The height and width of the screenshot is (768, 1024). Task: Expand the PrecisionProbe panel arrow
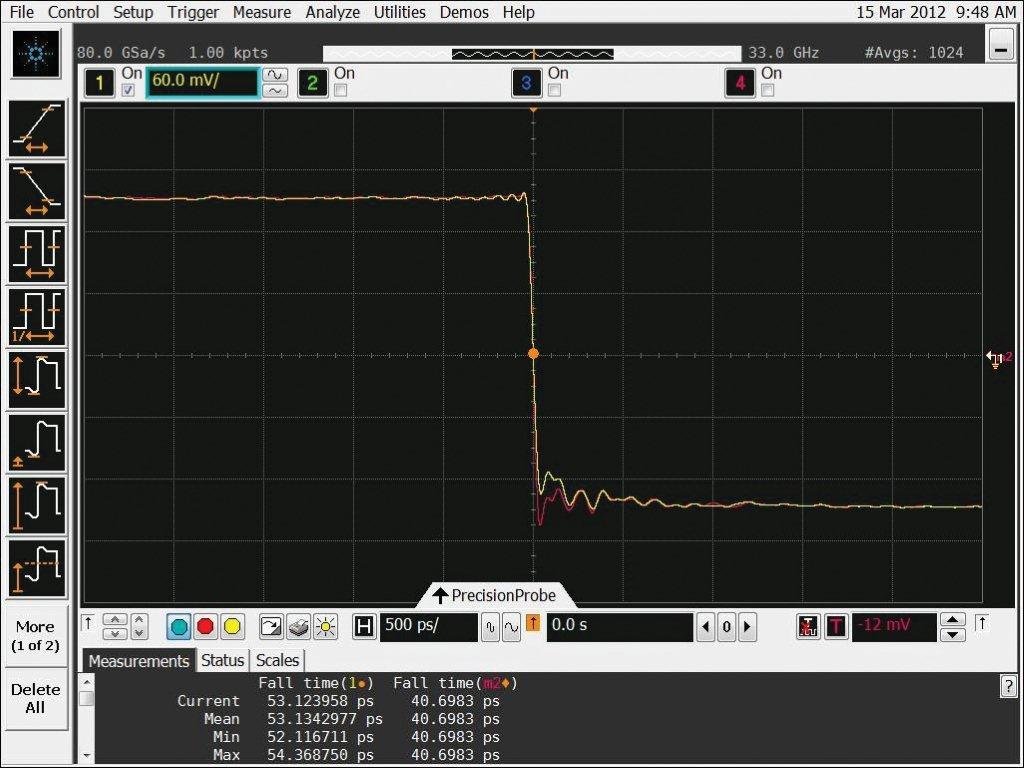pos(440,596)
